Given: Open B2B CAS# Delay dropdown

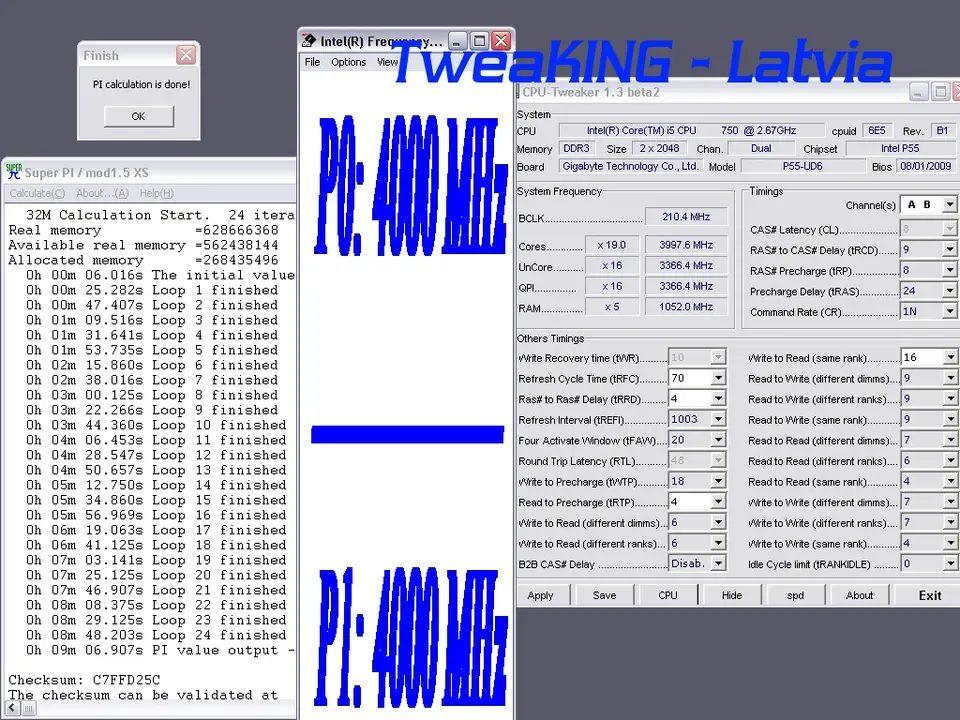Looking at the screenshot, I should pyautogui.click(x=718, y=564).
